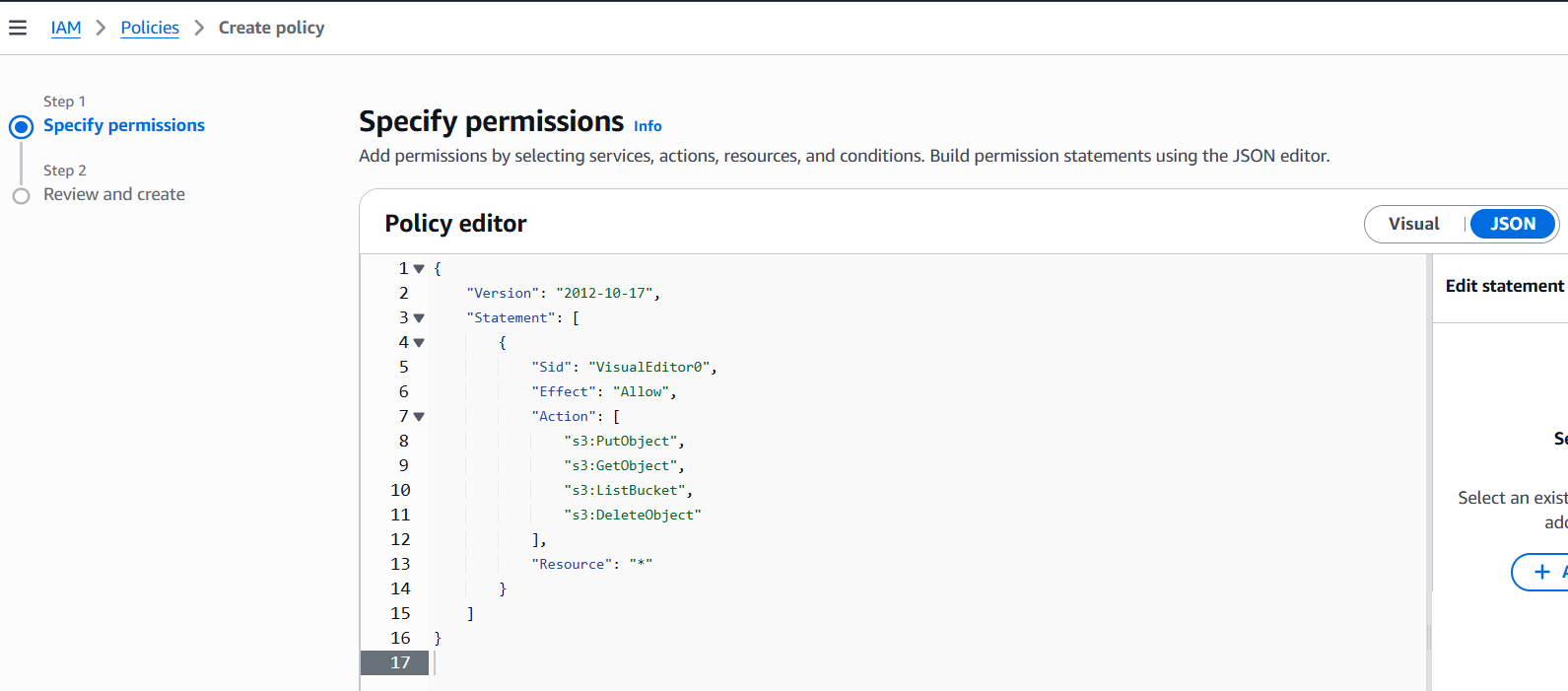Screen dimensions: 1568x691
Task: Click the Resource wildcard value line
Action: 591,564
